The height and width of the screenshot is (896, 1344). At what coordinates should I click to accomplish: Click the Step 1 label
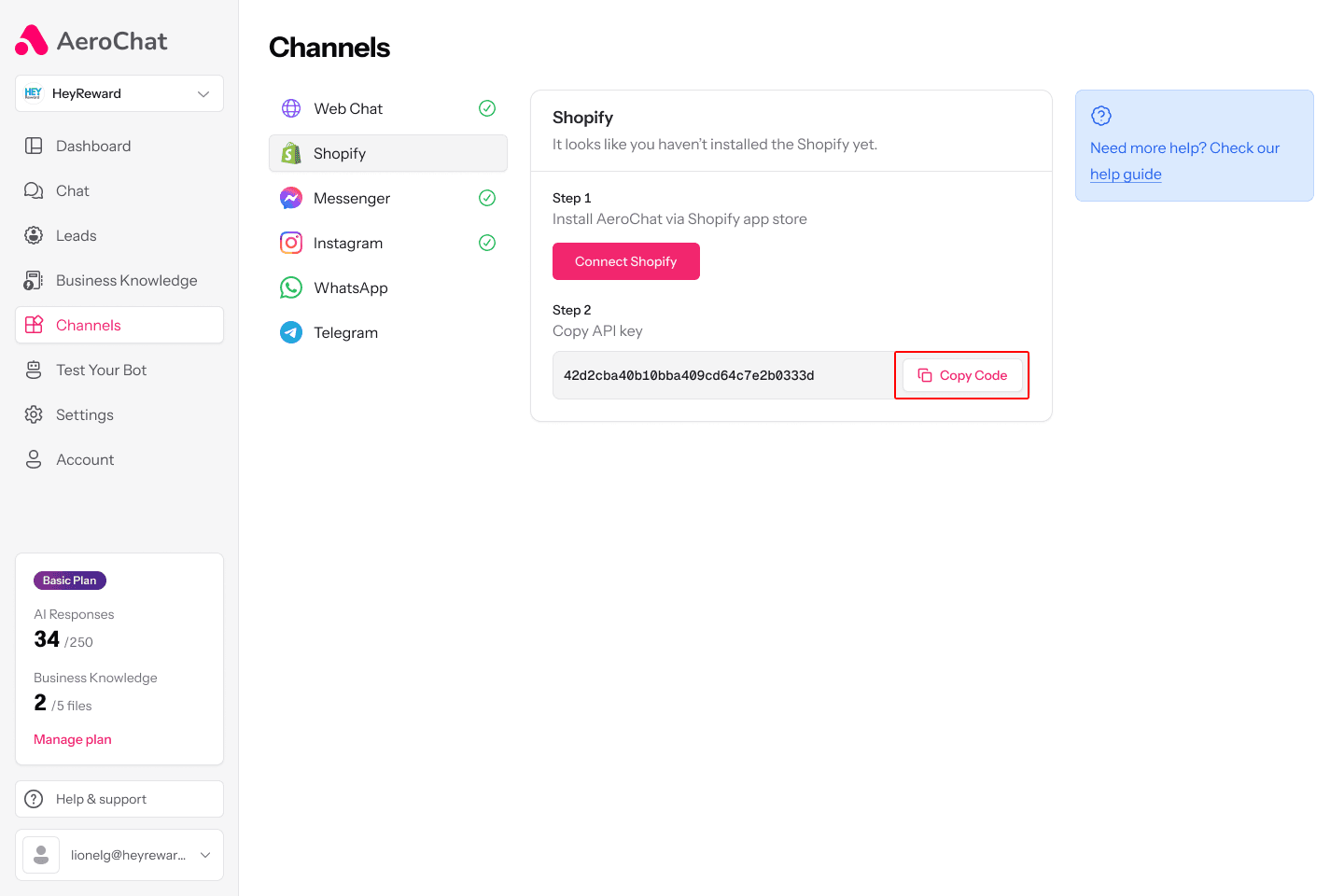click(x=572, y=198)
